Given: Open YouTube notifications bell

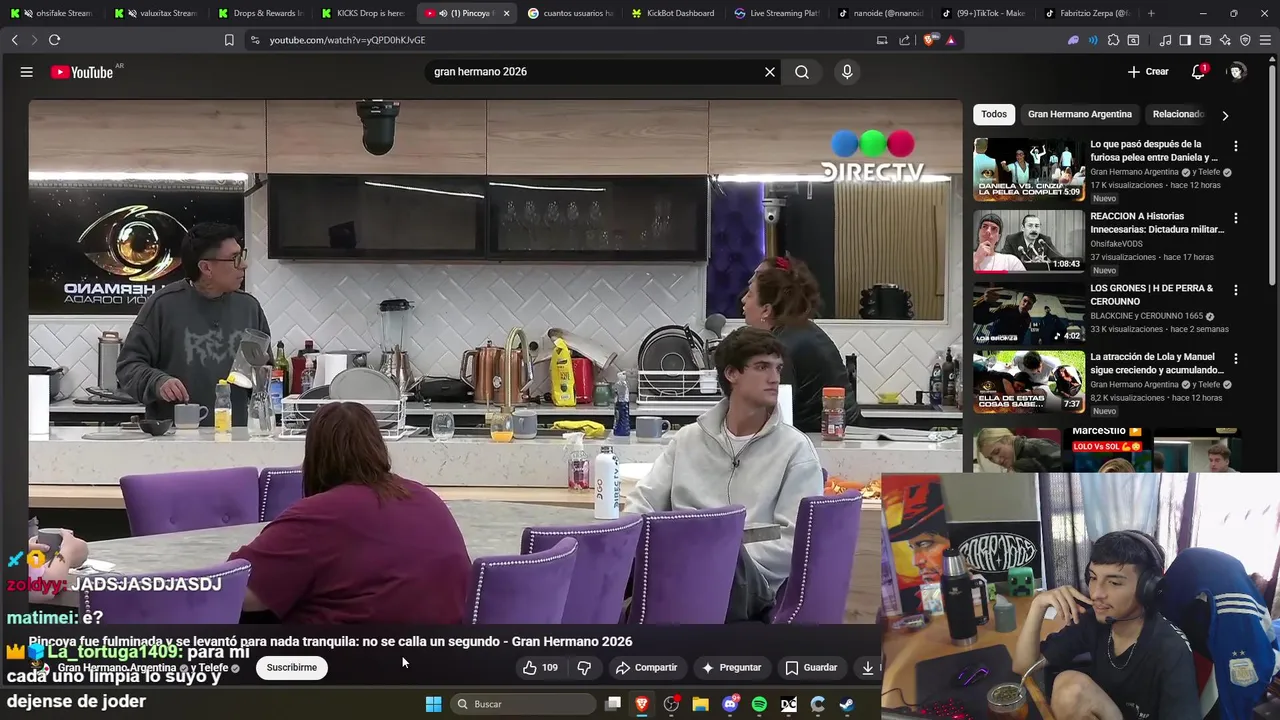Looking at the screenshot, I should pyautogui.click(x=1198, y=72).
